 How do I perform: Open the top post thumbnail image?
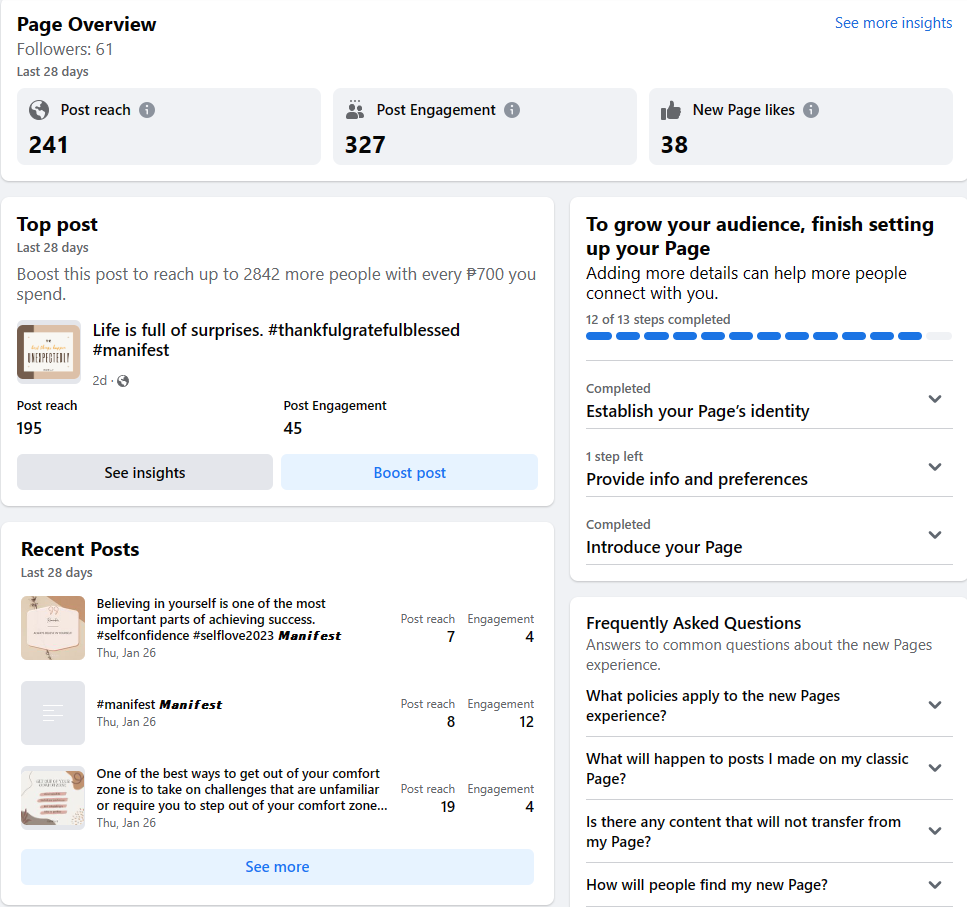point(49,351)
